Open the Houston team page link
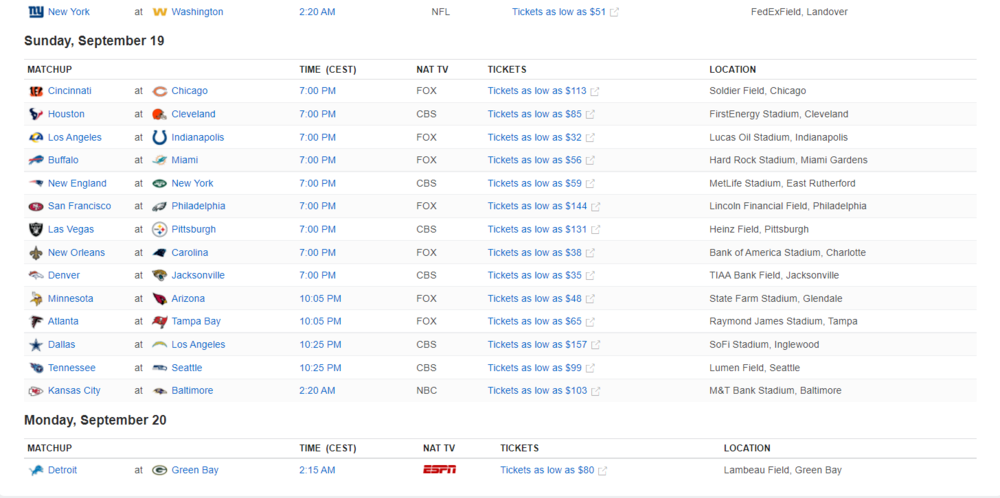 click(x=66, y=114)
